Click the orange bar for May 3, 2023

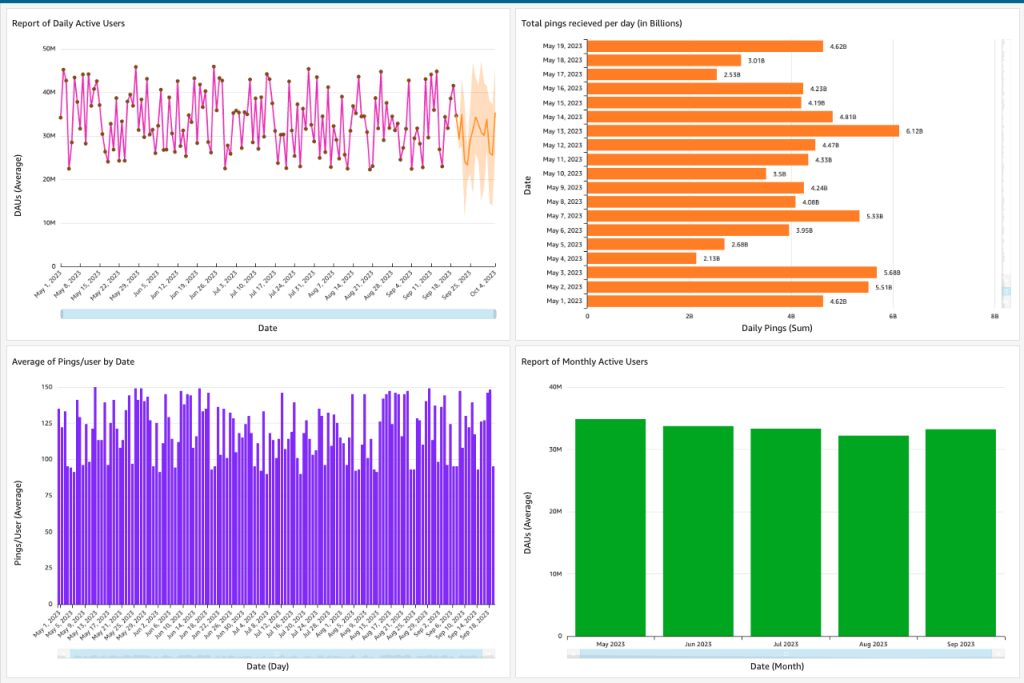(x=732, y=273)
